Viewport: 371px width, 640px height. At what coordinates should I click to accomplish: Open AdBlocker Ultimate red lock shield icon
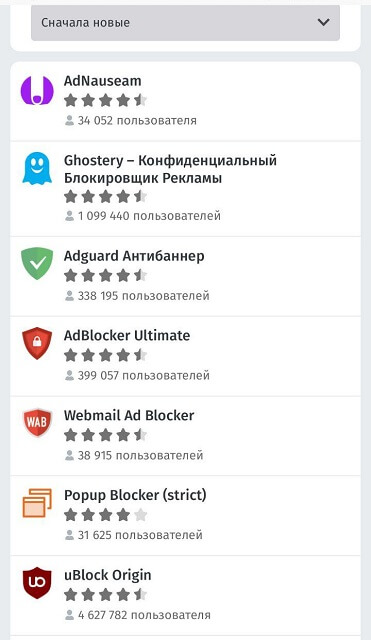click(x=37, y=343)
